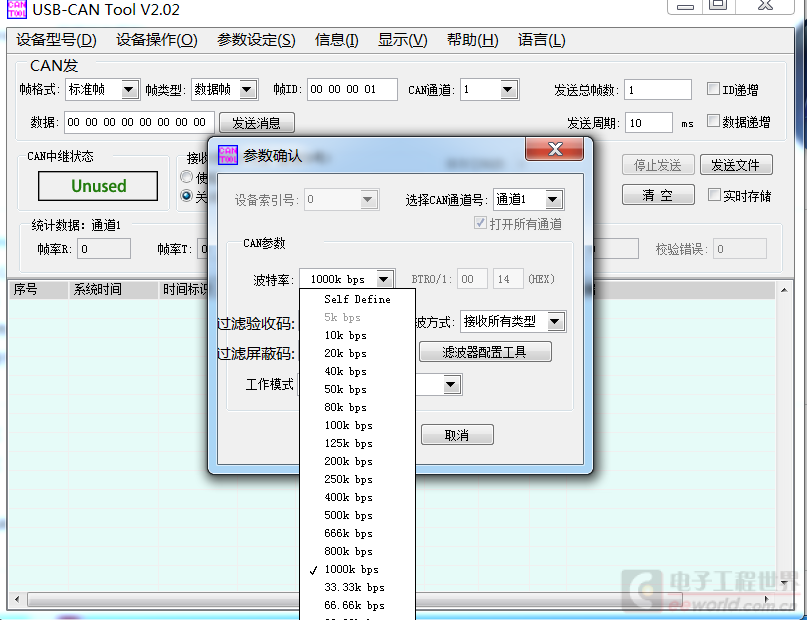Click the 发送周期 input field
Viewport: 807px width, 620px height.
648,122
